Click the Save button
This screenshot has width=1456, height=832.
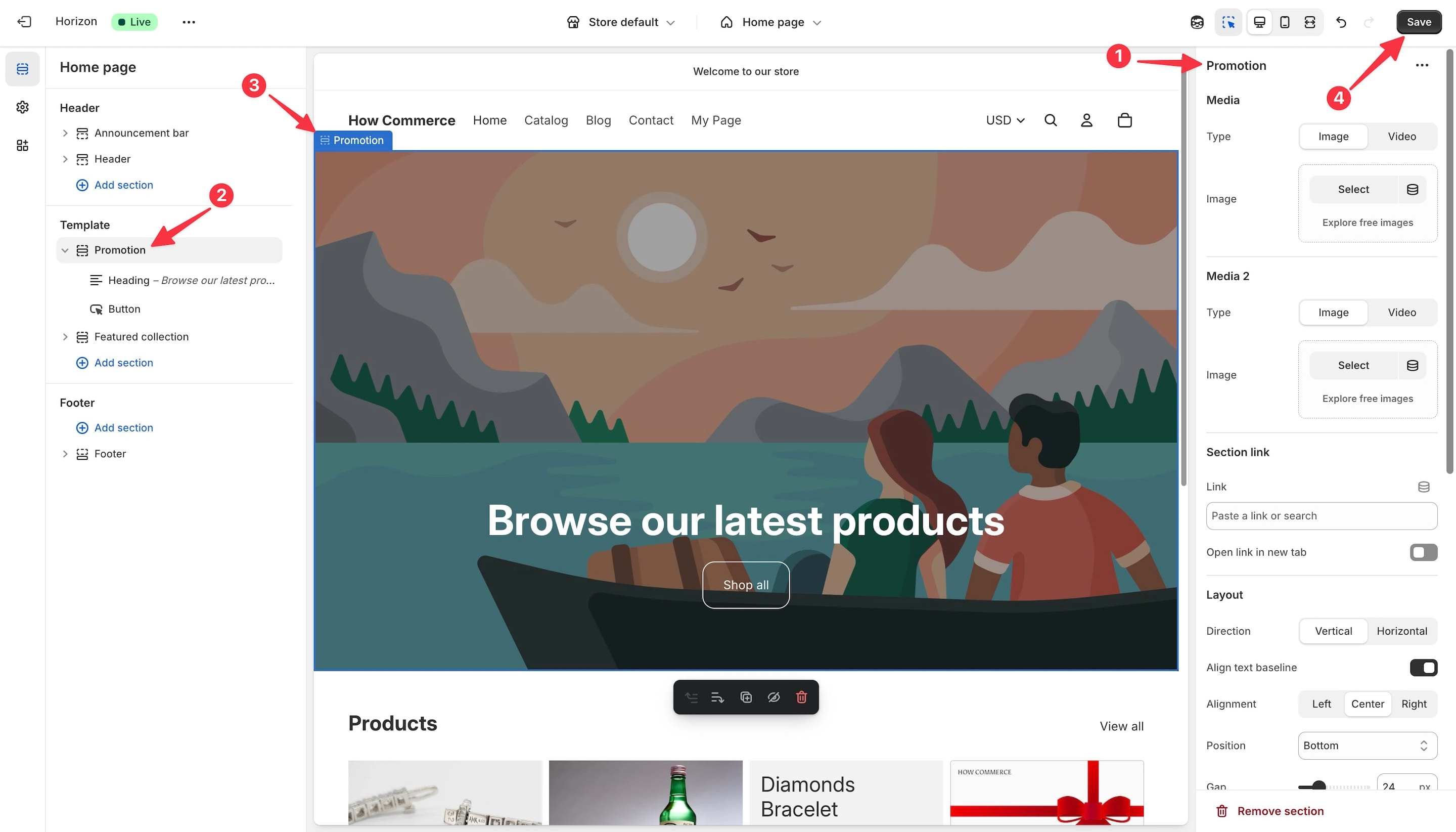(1418, 22)
